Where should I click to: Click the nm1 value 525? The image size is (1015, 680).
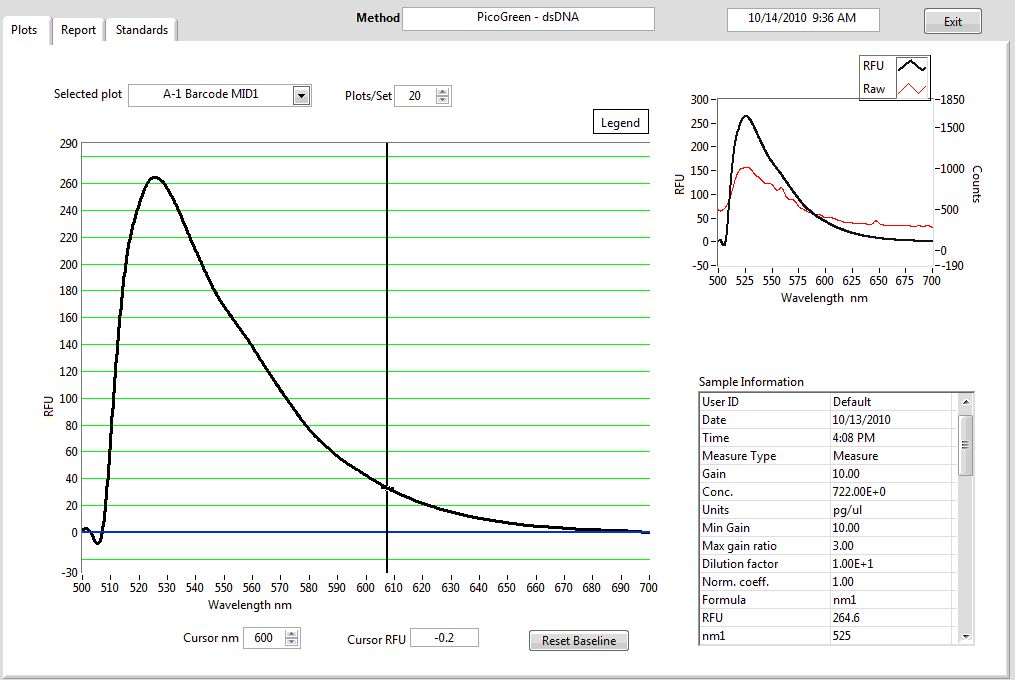842,636
